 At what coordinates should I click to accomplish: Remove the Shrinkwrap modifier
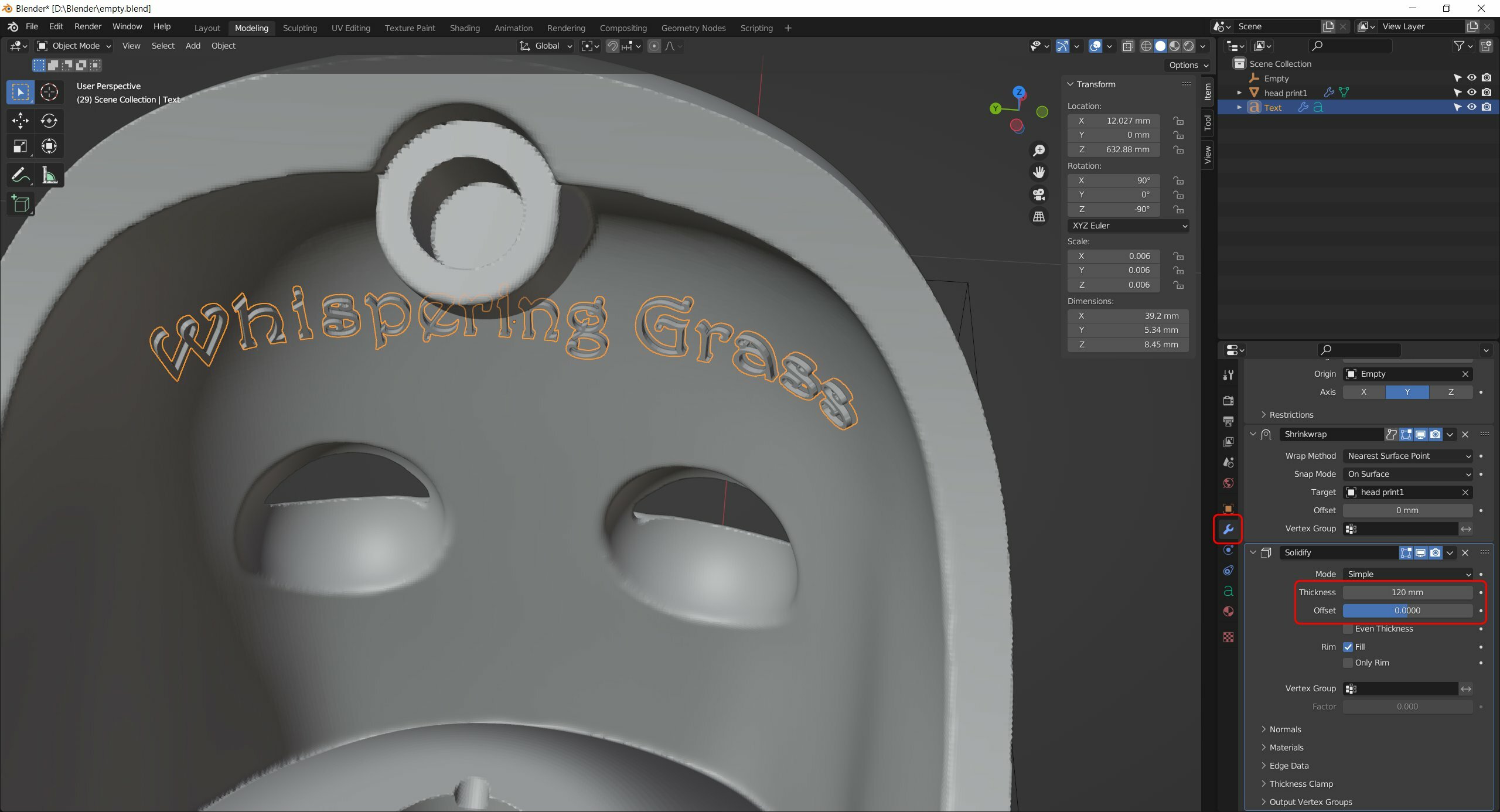pyautogui.click(x=1465, y=434)
